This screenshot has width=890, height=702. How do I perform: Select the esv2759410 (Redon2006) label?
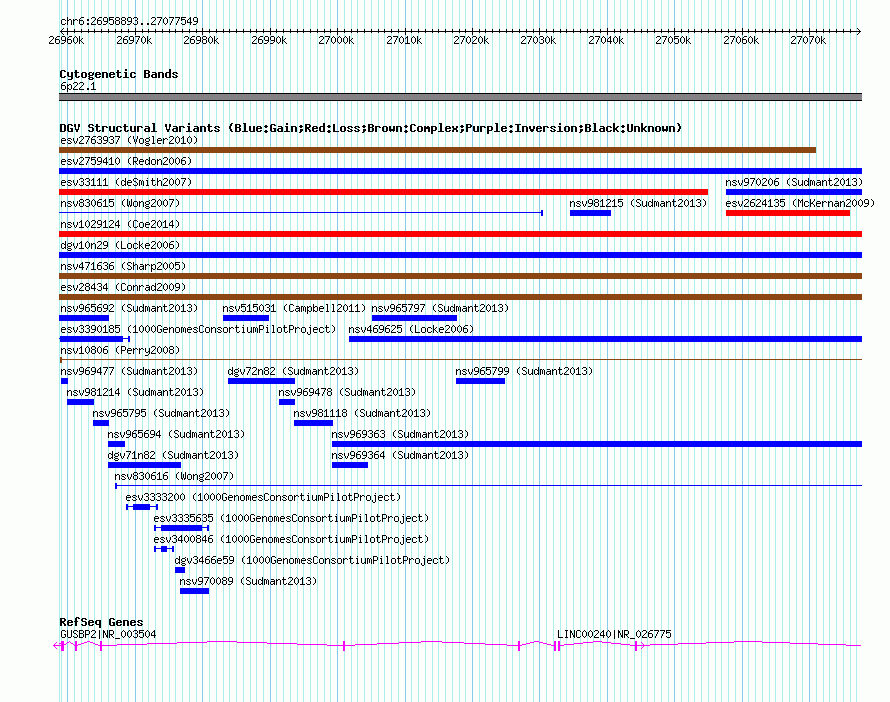click(126, 161)
